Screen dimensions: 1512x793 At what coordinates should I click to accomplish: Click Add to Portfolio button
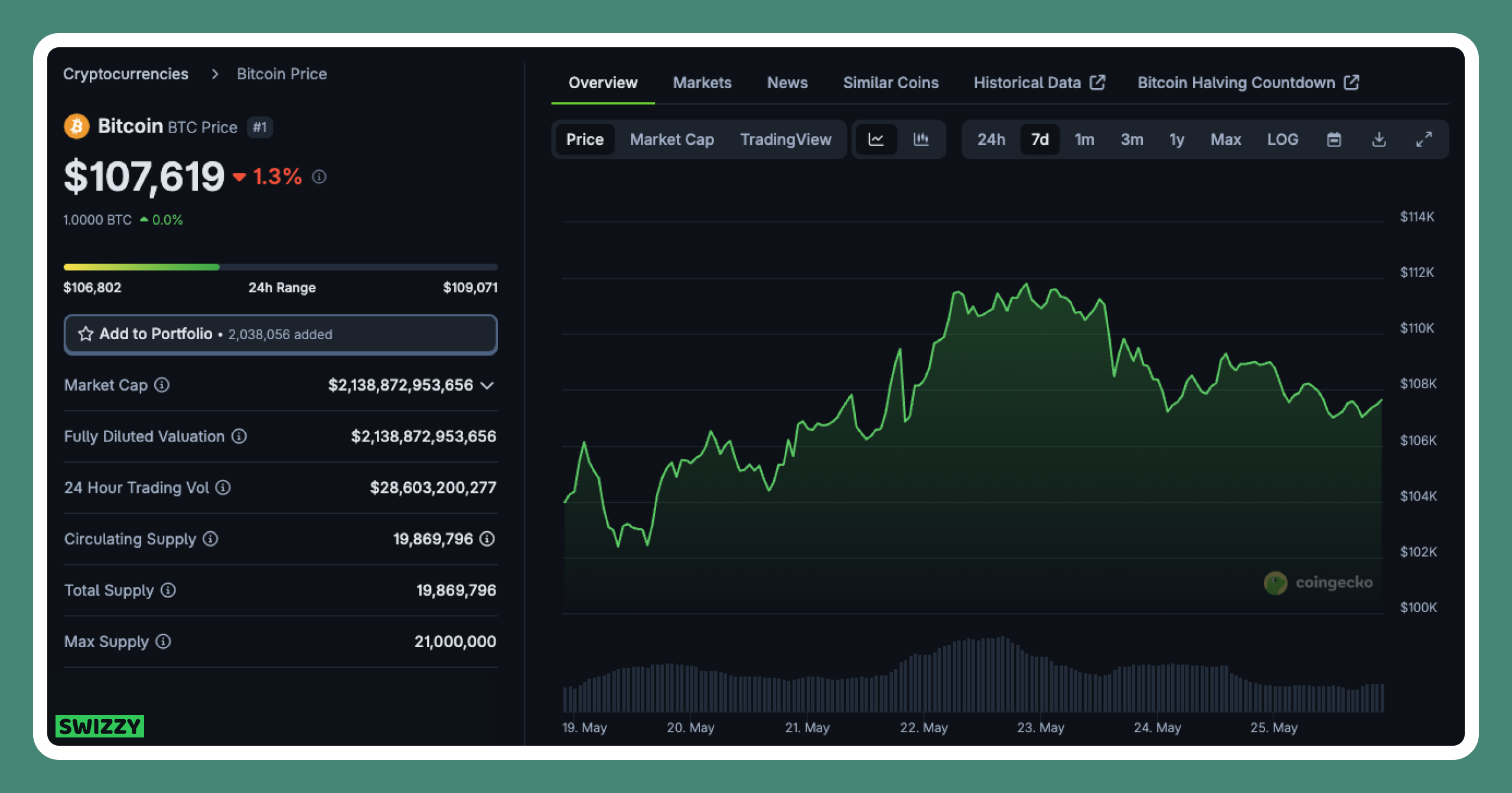(281, 334)
